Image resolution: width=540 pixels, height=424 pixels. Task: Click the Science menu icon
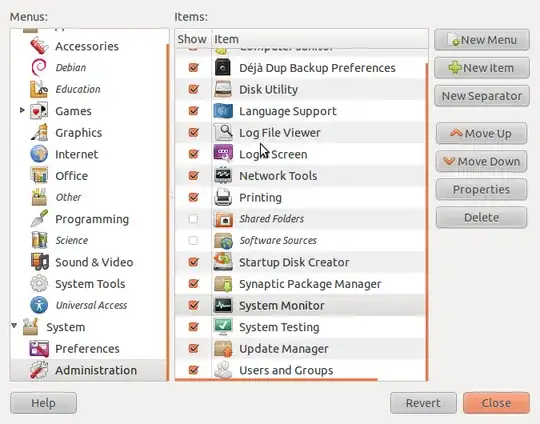39,240
